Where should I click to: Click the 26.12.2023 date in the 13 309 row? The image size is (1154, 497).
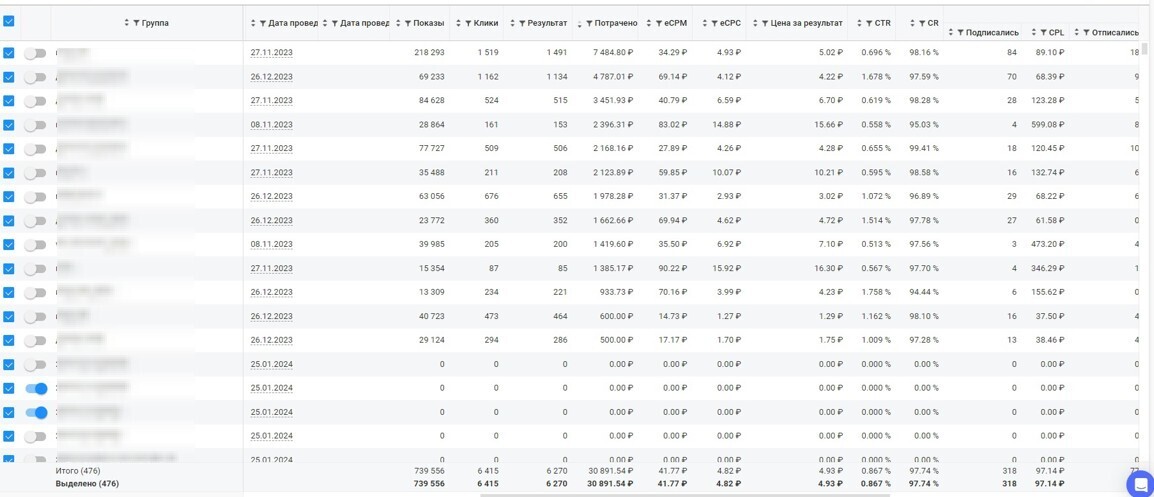[x=271, y=293]
